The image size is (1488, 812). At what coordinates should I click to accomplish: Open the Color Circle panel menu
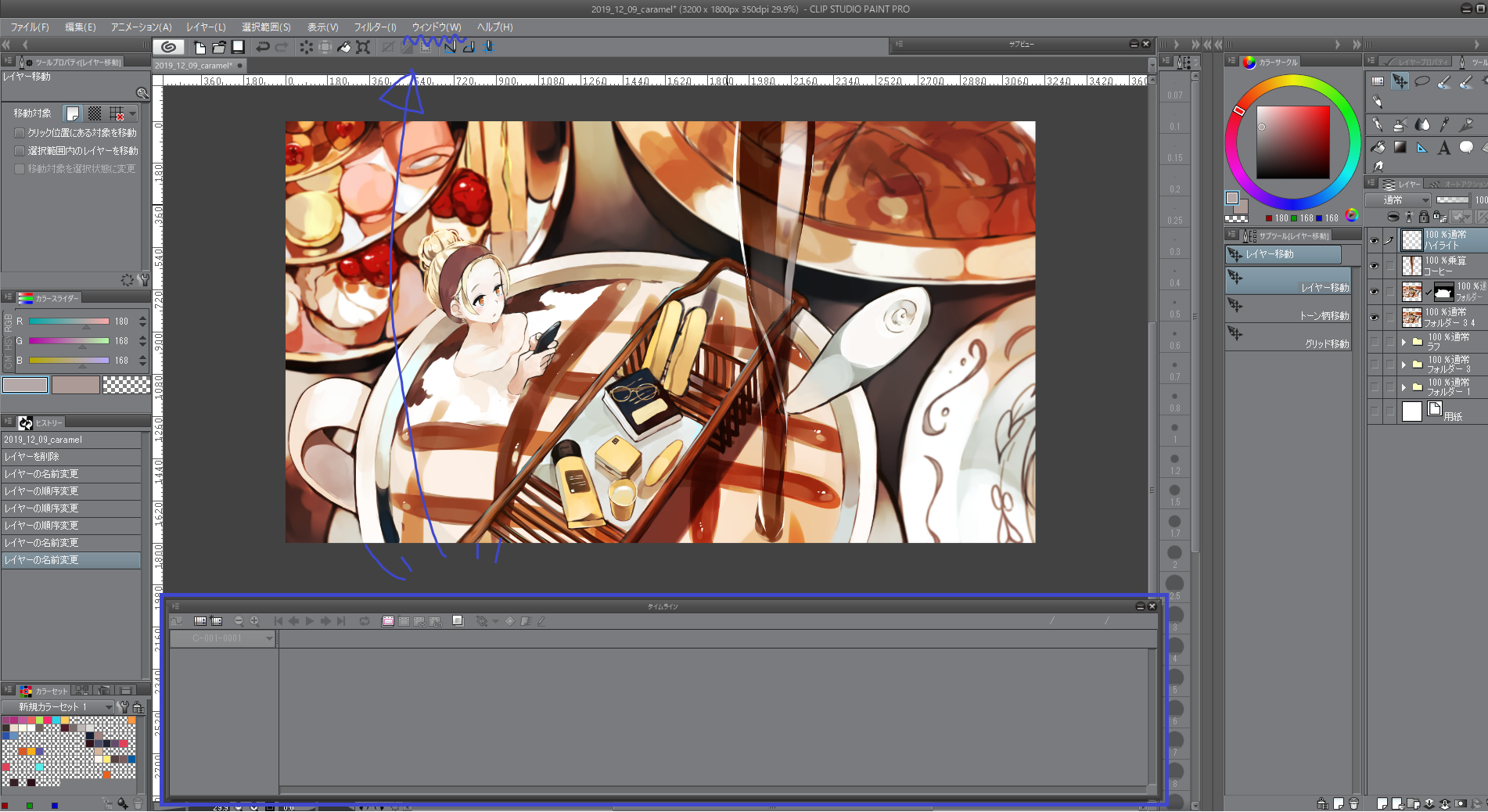tap(1231, 61)
